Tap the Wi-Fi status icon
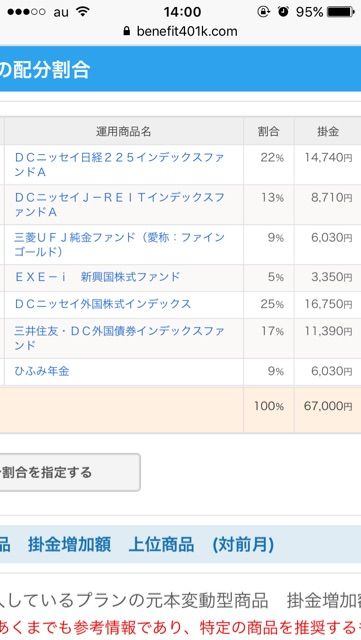361x640 pixels. (x=83, y=11)
